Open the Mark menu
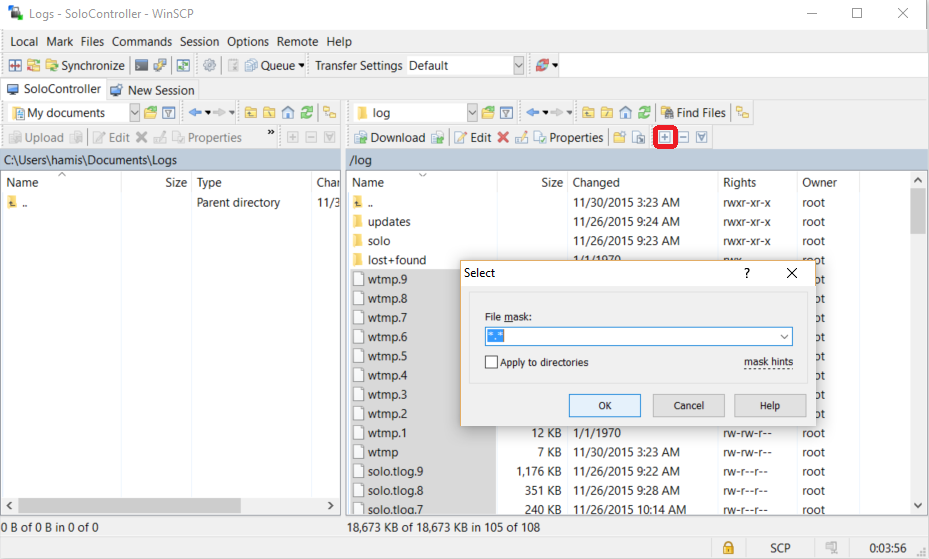 pos(60,41)
